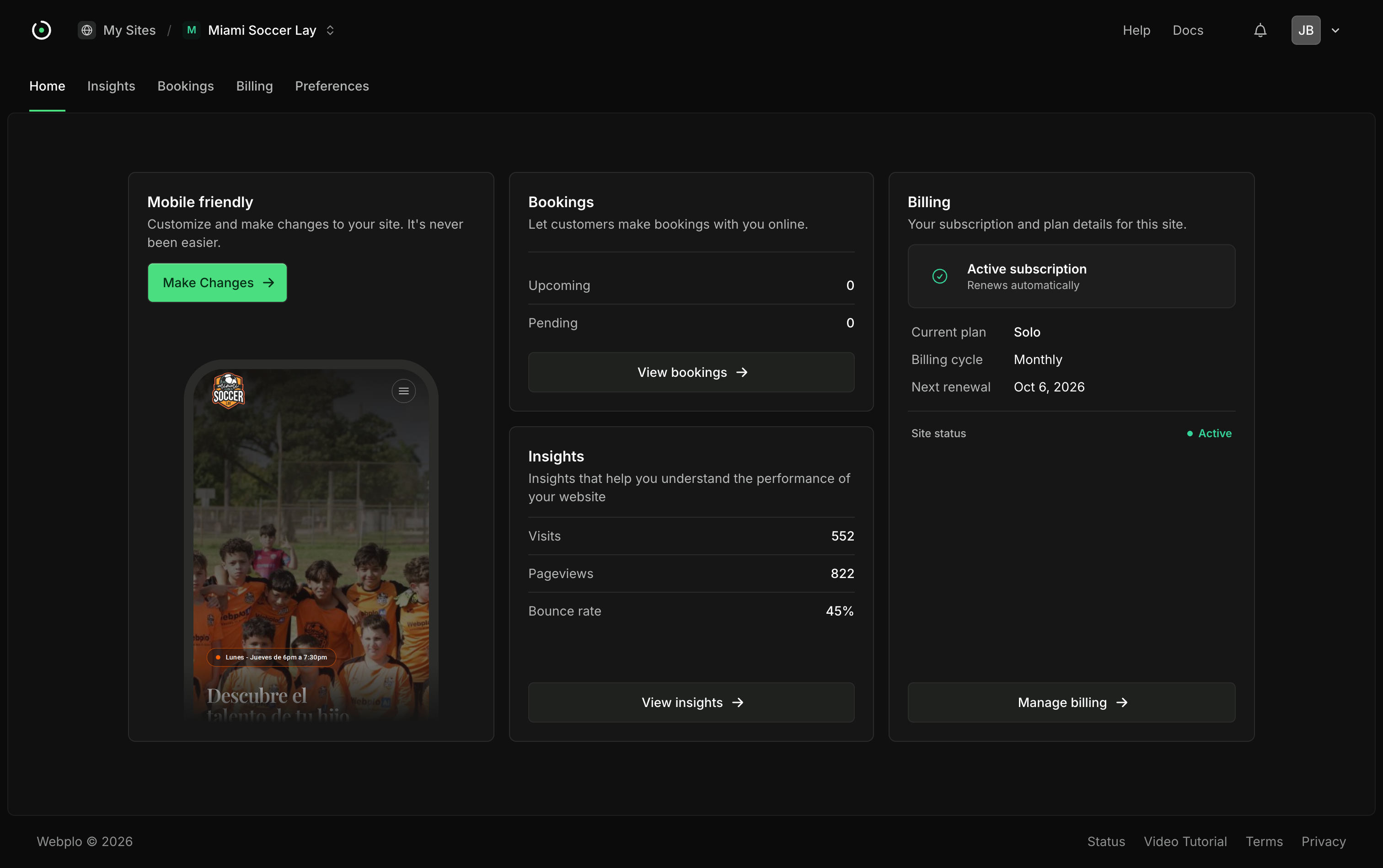This screenshot has height=868, width=1383.
Task: Open the Video Tutorial footer link
Action: pyautogui.click(x=1185, y=841)
